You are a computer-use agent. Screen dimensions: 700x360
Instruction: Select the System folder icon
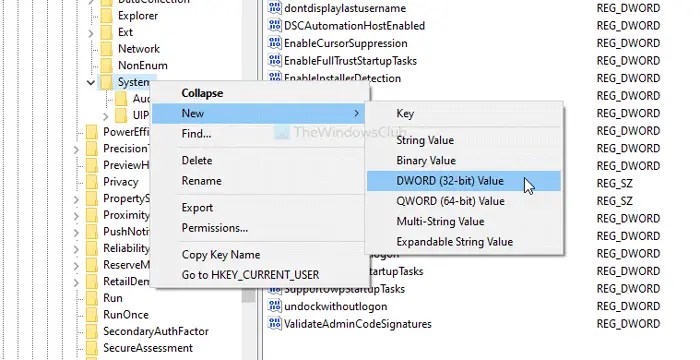tap(106, 82)
